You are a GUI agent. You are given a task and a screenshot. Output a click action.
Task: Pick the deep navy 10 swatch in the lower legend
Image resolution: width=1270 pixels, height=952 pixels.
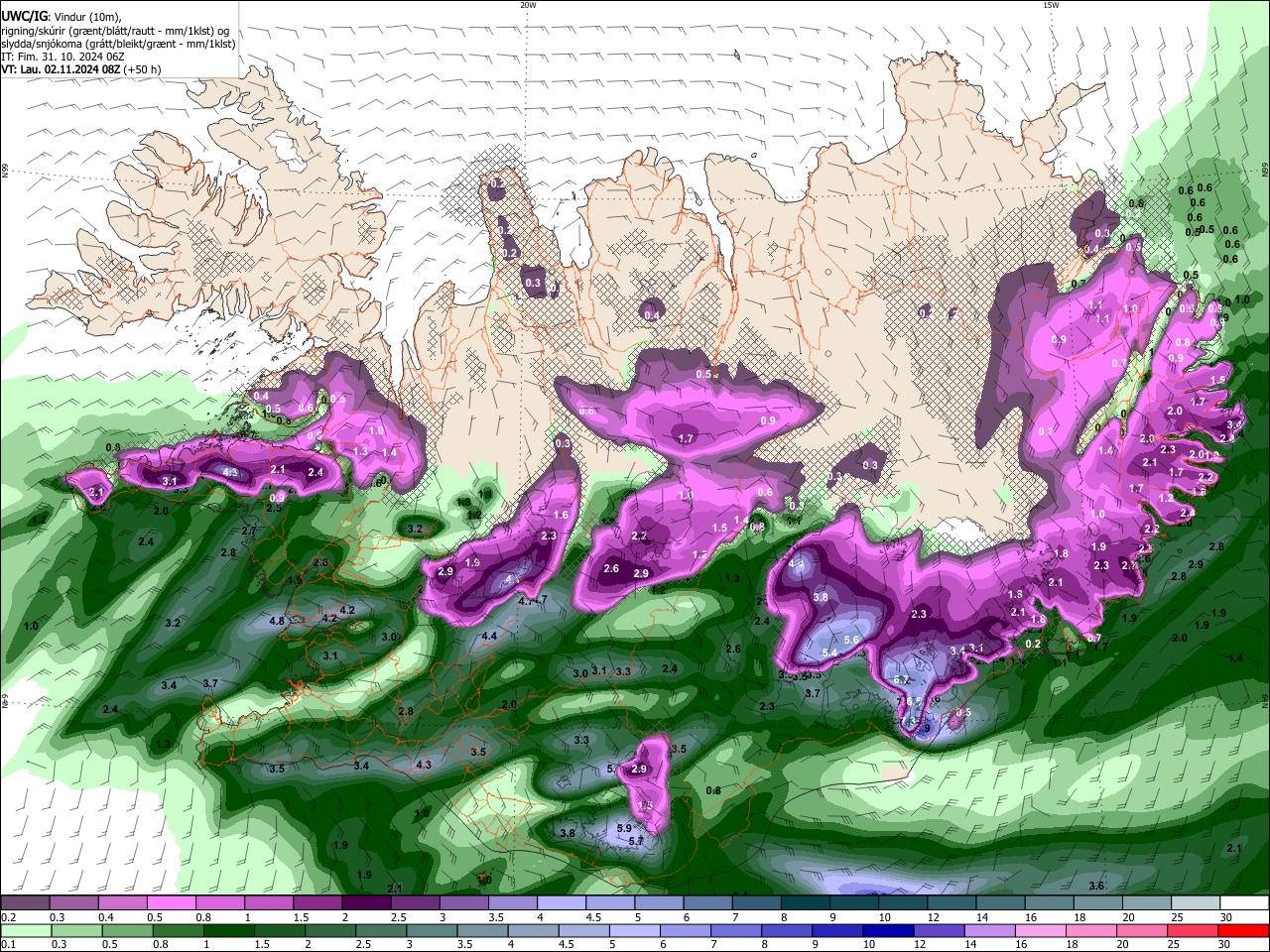888,931
